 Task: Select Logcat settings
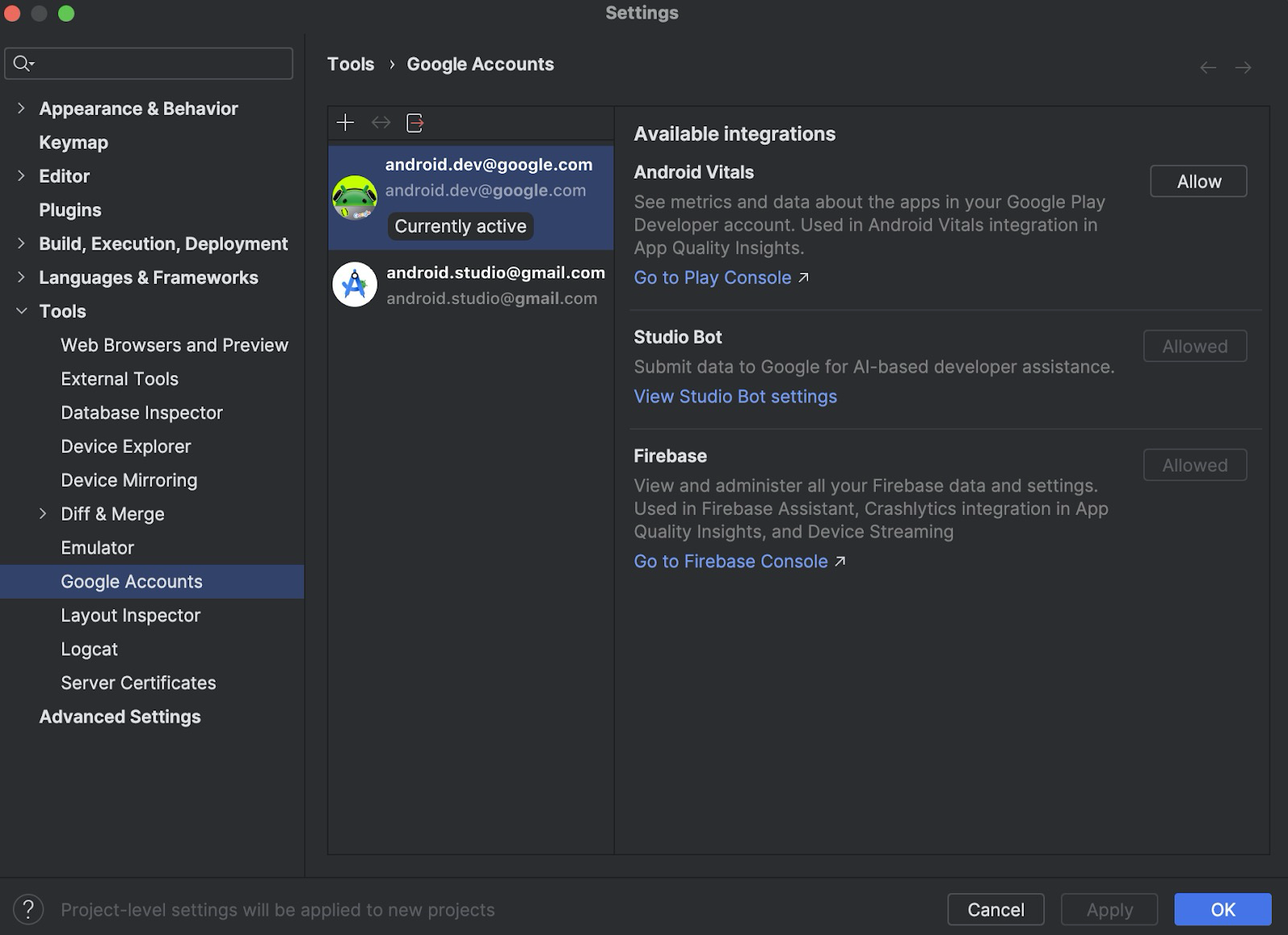tap(89, 649)
